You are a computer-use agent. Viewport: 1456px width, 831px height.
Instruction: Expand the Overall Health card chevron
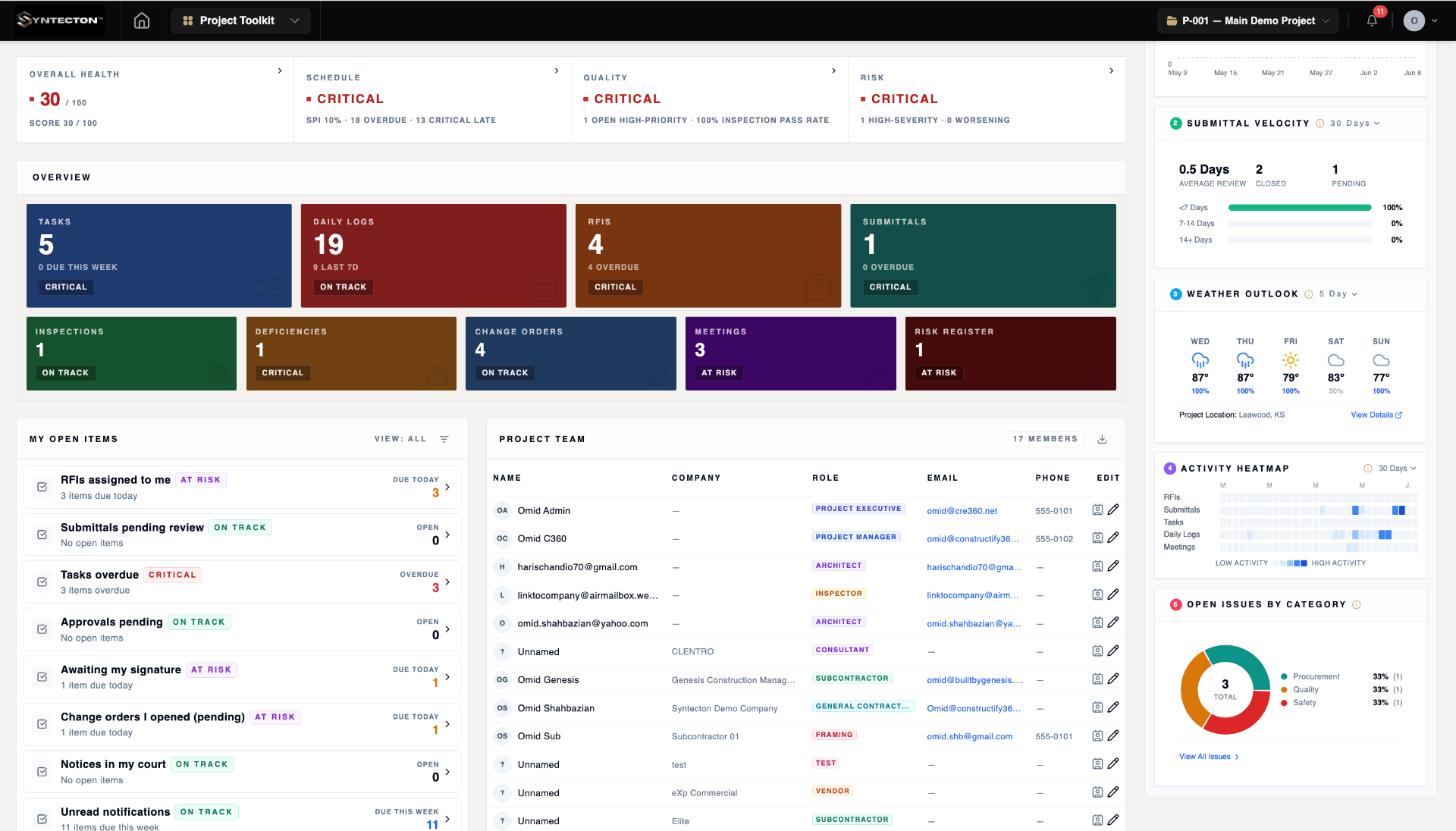click(280, 71)
